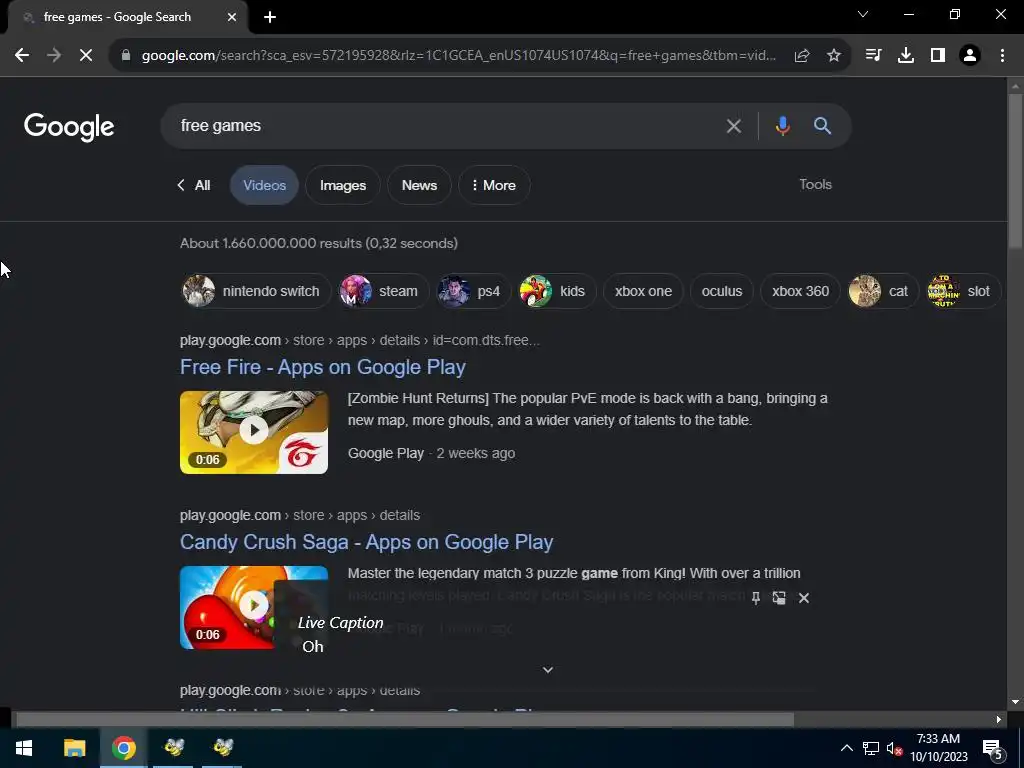The width and height of the screenshot is (1024, 768).
Task: Click the muted volume tray icon
Action: point(895,749)
